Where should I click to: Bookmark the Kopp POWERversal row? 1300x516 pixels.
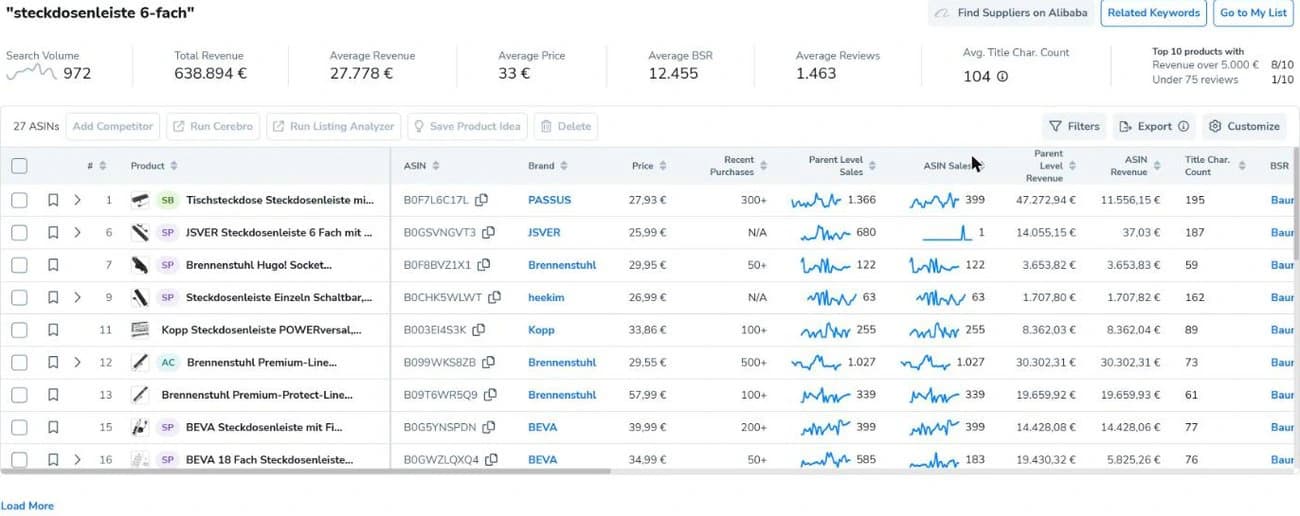tap(53, 330)
